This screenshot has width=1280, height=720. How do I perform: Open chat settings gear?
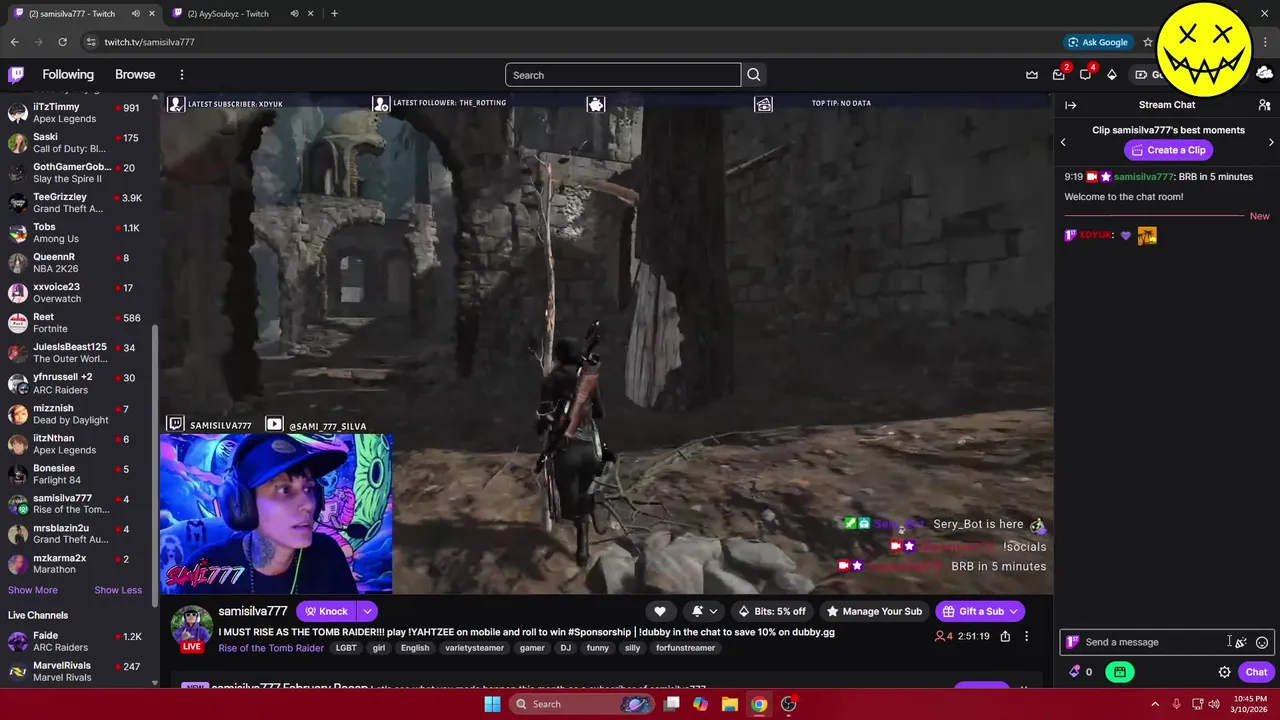click(1224, 672)
